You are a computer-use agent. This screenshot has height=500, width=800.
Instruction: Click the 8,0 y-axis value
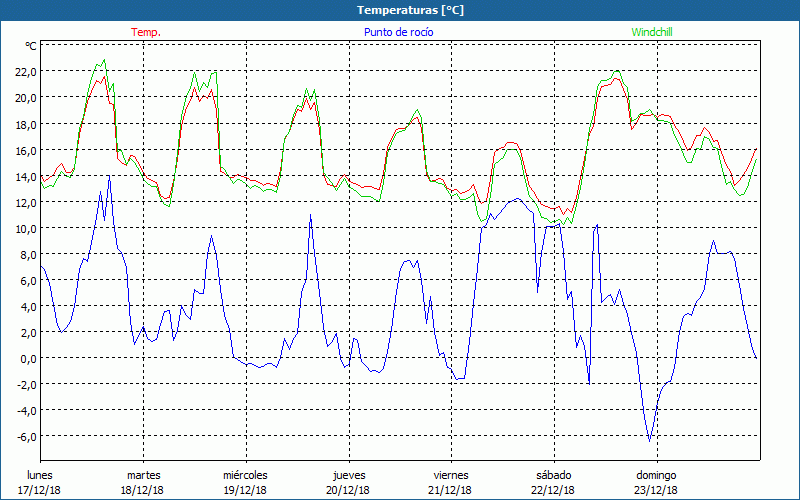coord(28,255)
